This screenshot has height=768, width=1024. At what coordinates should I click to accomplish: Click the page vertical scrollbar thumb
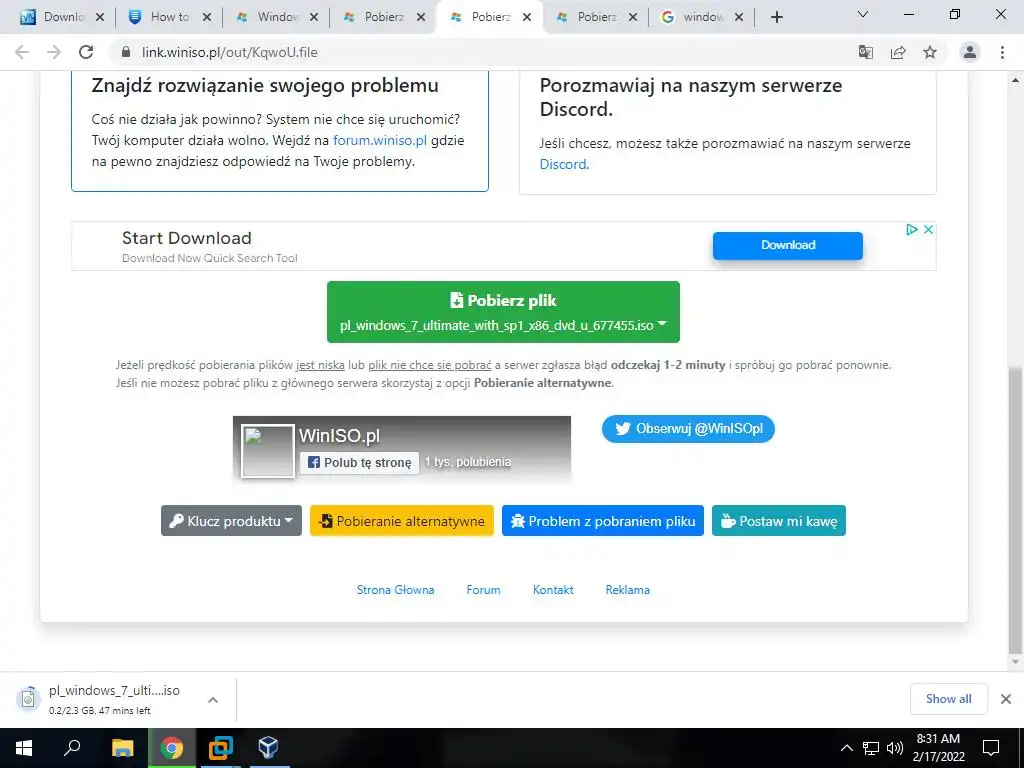point(1015,509)
